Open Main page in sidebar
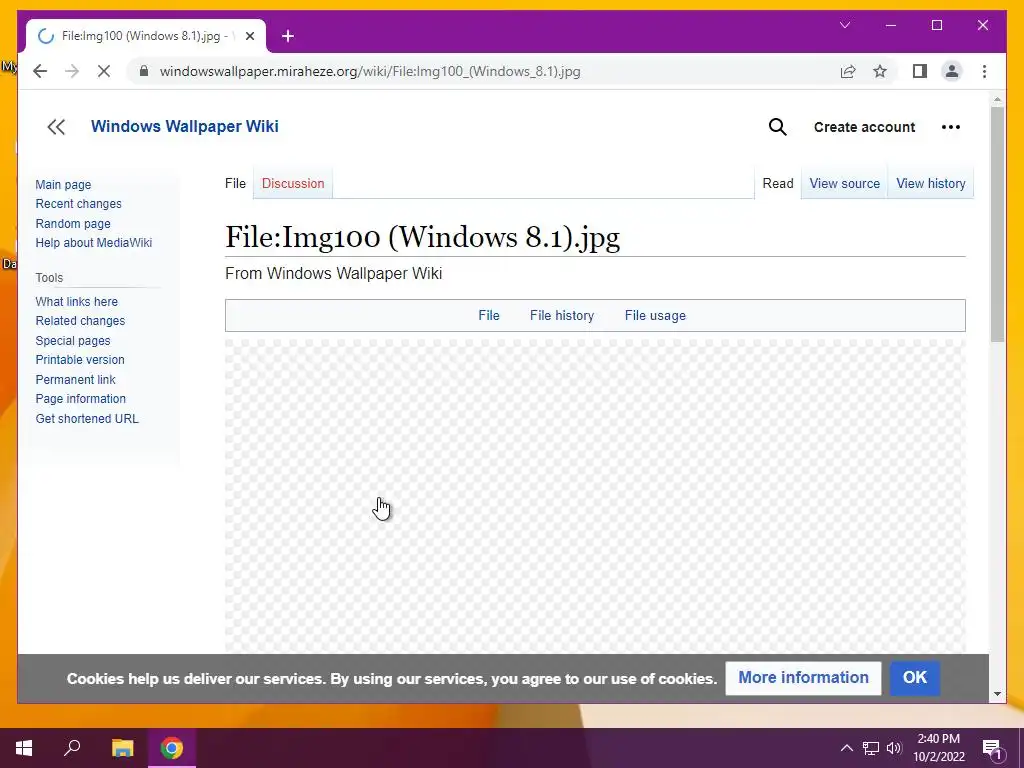 (63, 185)
